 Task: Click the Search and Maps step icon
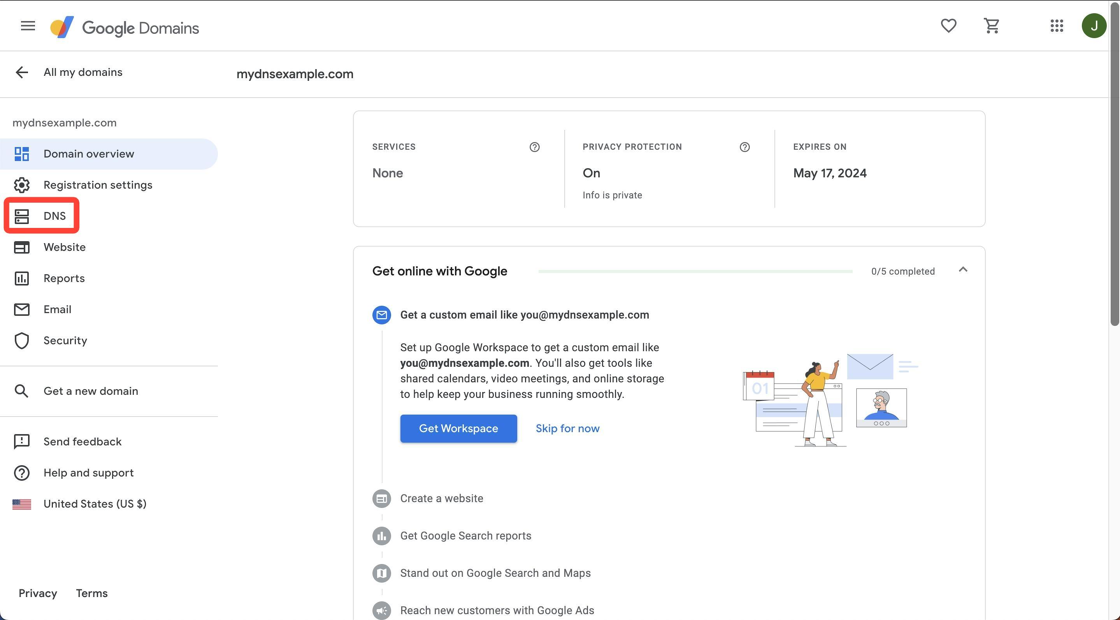pyautogui.click(x=381, y=573)
